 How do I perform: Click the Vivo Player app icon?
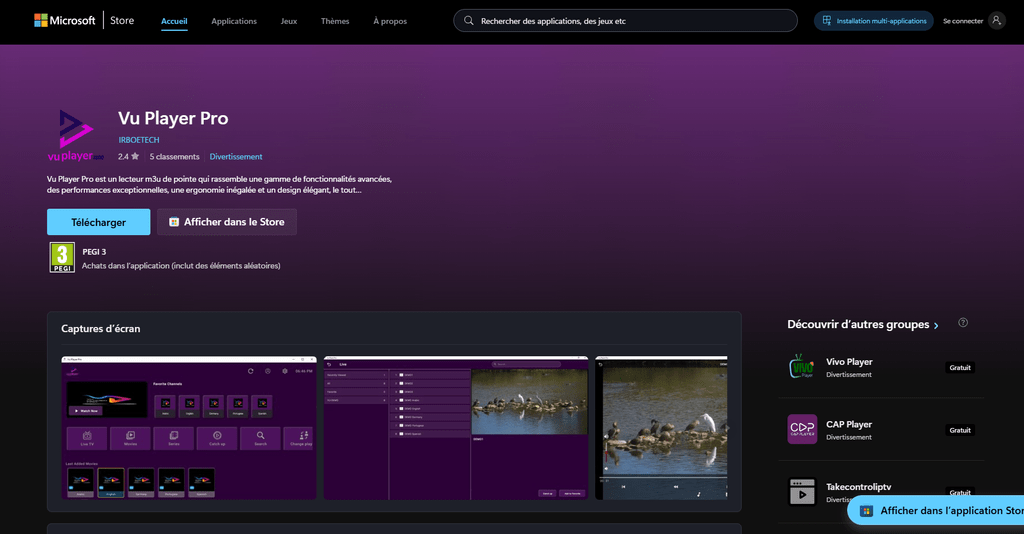point(802,367)
